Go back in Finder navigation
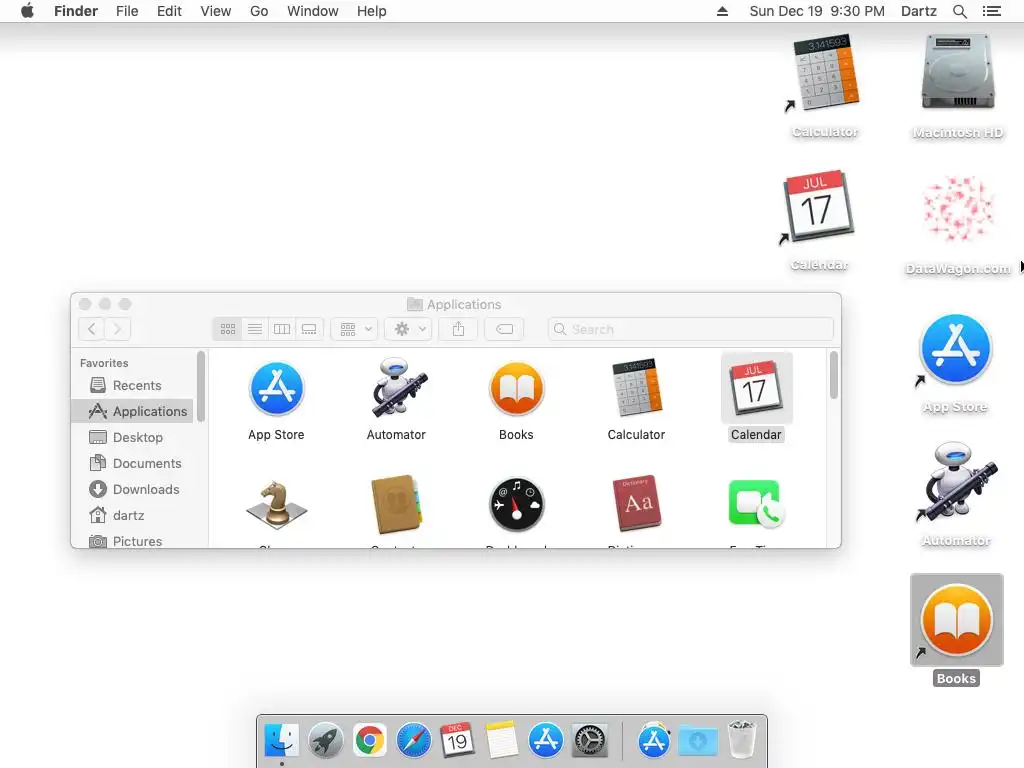 (92, 329)
